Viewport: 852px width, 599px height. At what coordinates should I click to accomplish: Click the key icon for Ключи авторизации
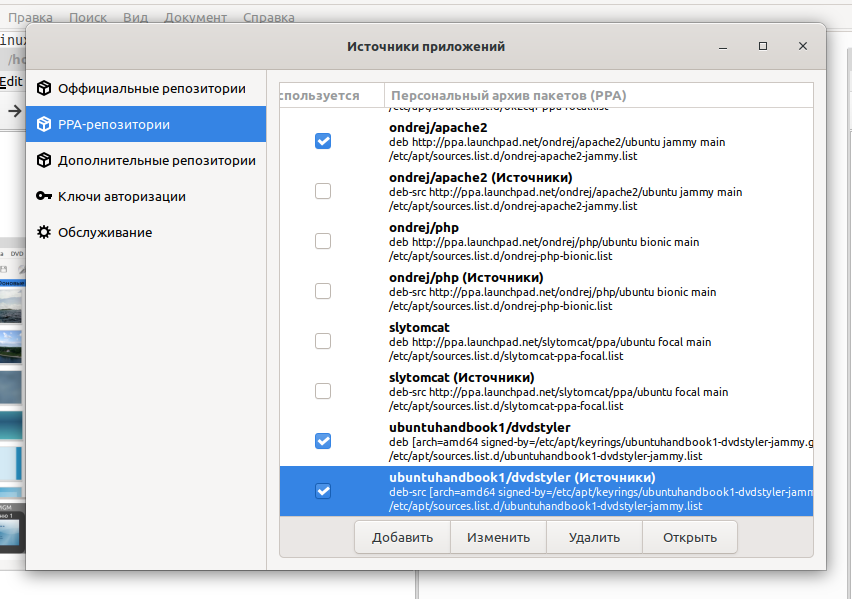coord(44,196)
